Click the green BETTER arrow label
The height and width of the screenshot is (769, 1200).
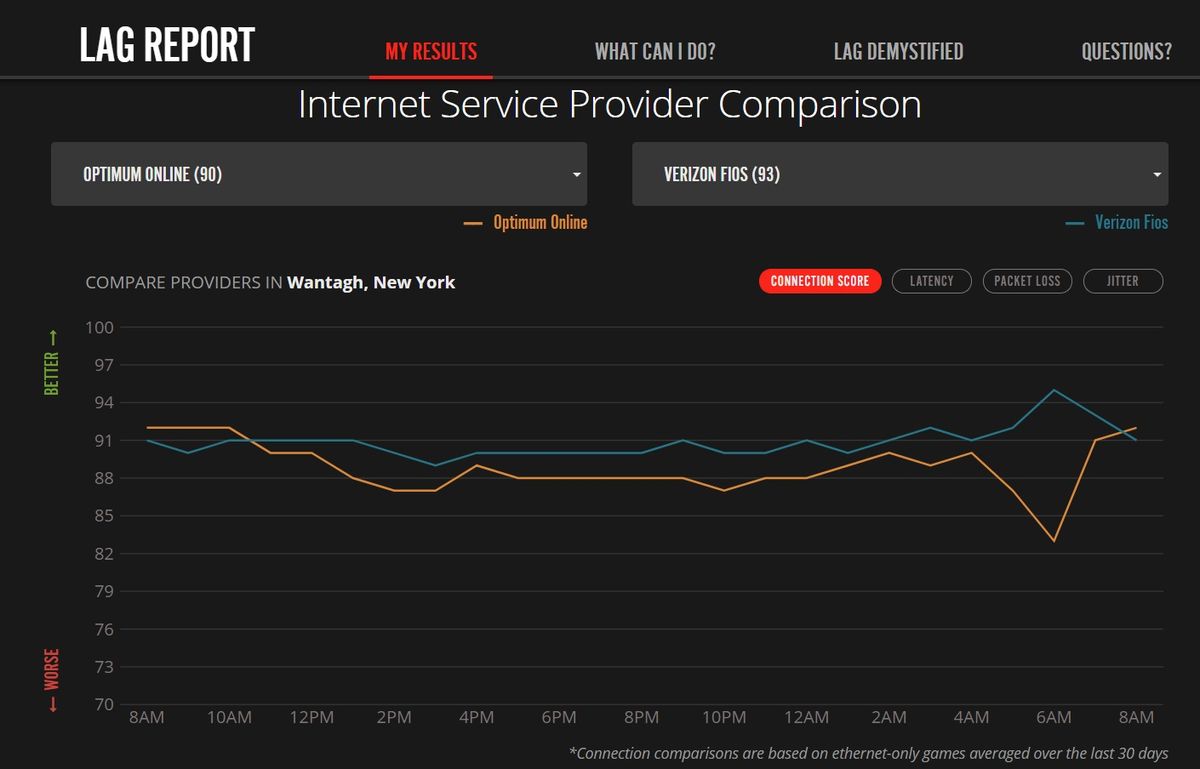click(x=52, y=362)
